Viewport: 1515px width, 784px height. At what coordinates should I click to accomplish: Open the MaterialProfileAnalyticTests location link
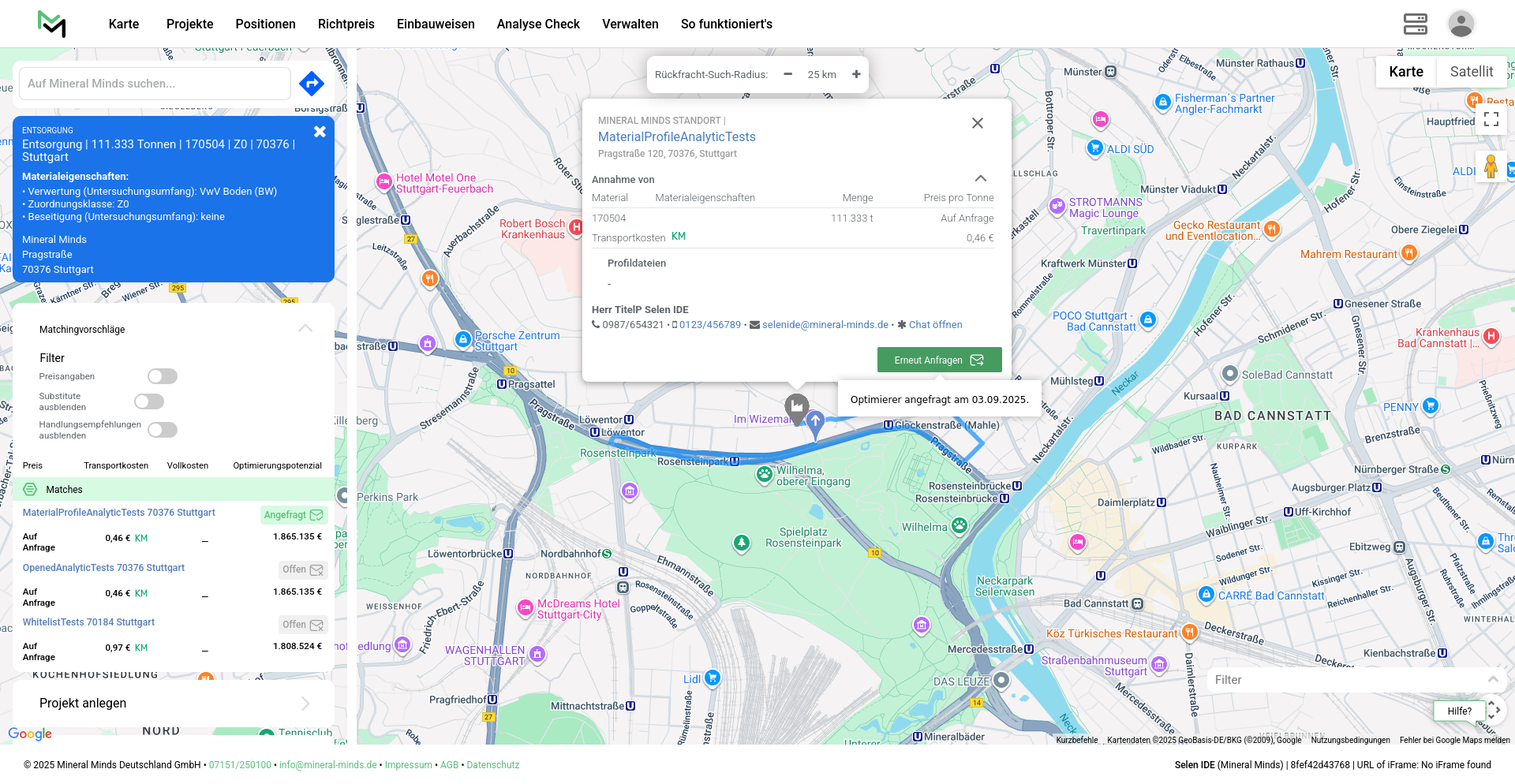pyautogui.click(x=676, y=136)
